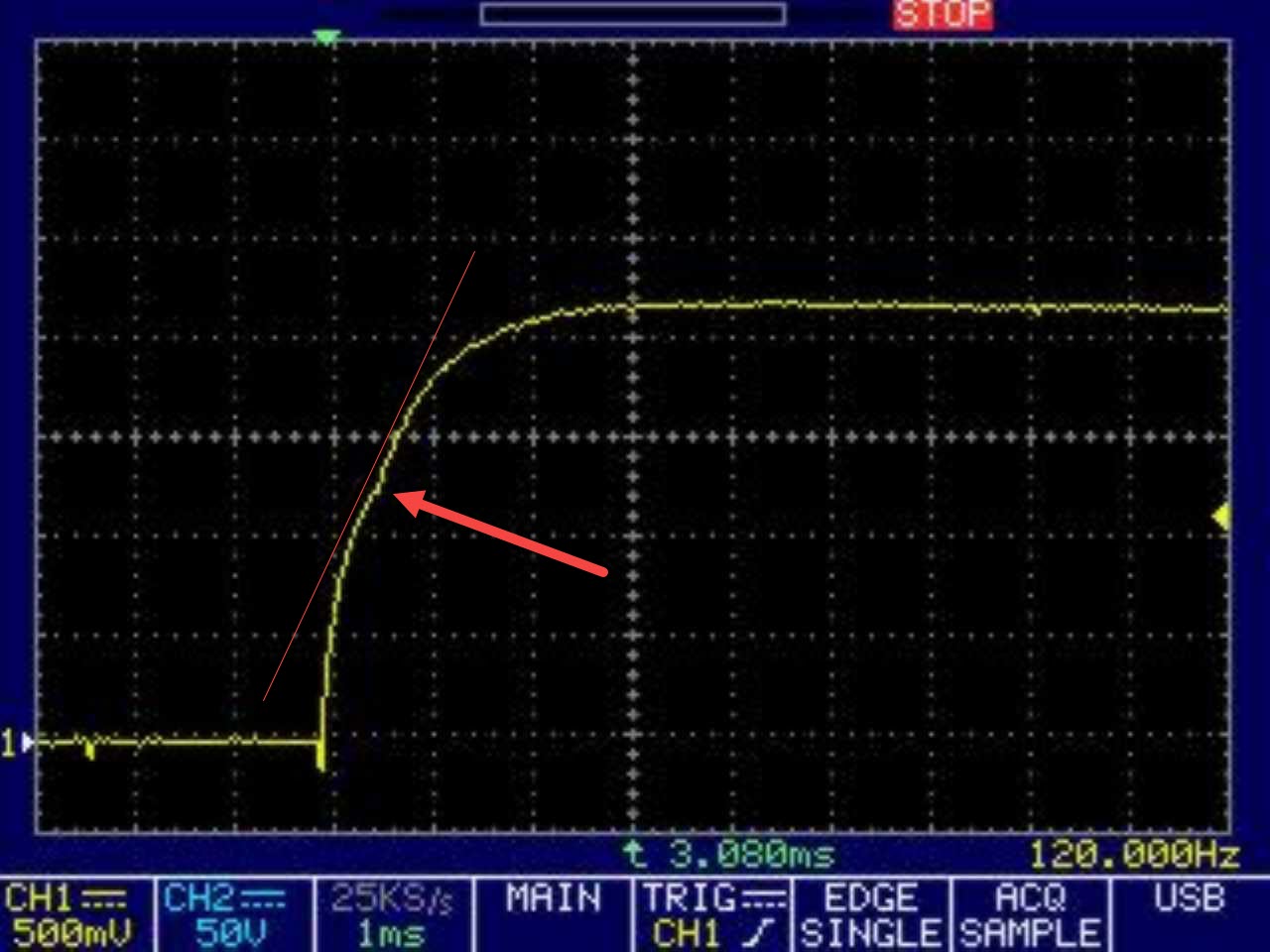
Task: Open the ACQ SAMPLE acquisition setting
Action: coord(1030,915)
